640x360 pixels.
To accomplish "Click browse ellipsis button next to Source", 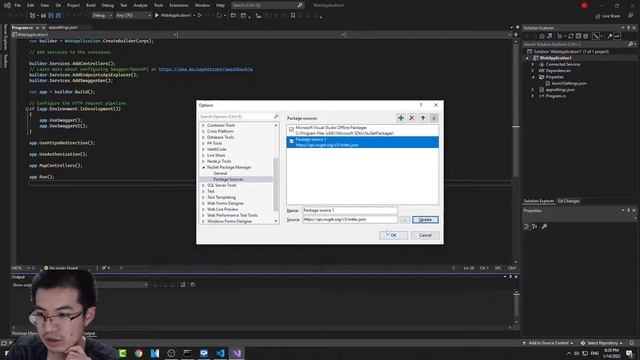I will [x=404, y=220].
